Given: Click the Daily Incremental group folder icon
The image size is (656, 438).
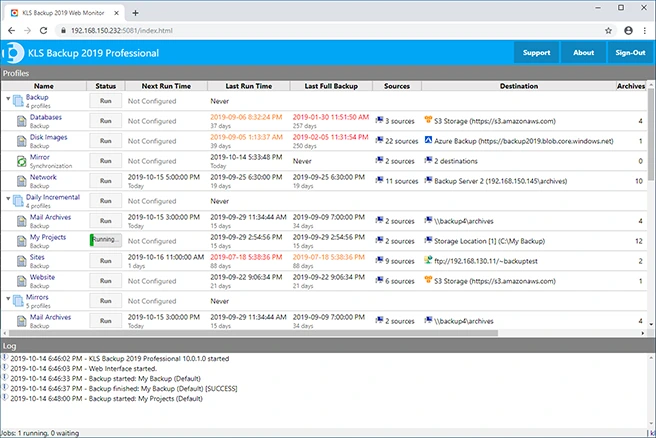Looking at the screenshot, I should [18, 201].
